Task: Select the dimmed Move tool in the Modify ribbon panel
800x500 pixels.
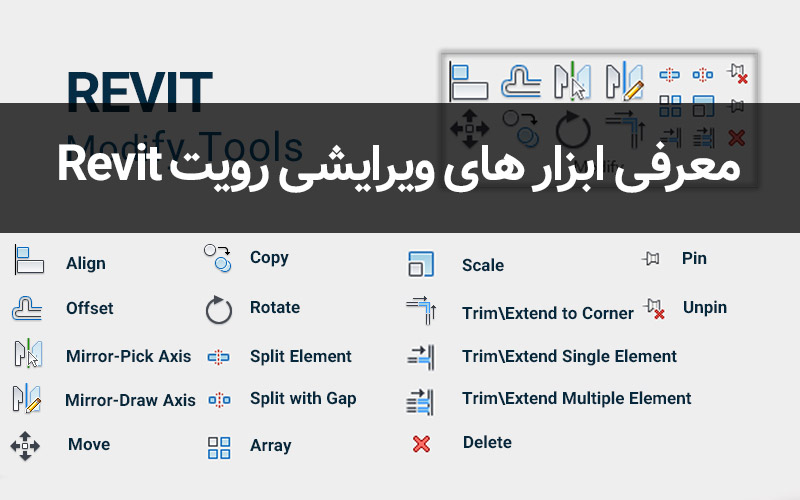Action: pos(469,129)
